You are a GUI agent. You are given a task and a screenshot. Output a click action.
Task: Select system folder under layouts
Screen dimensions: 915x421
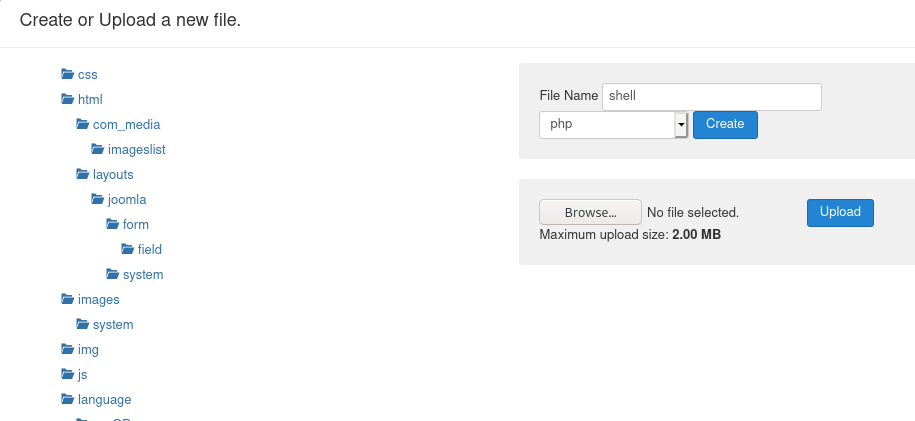pyautogui.click(x=143, y=274)
